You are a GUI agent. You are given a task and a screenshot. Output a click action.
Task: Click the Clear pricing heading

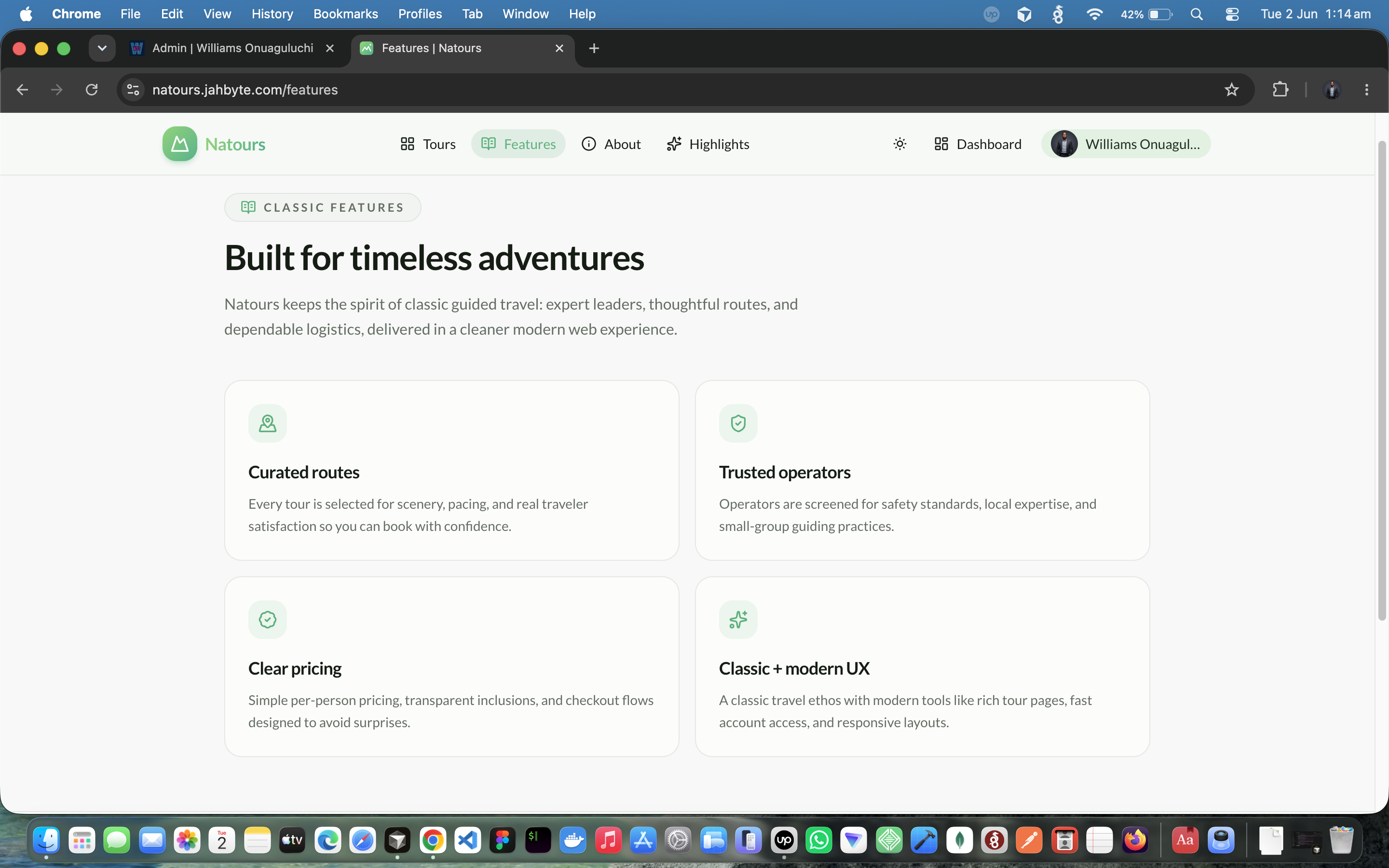[295, 668]
